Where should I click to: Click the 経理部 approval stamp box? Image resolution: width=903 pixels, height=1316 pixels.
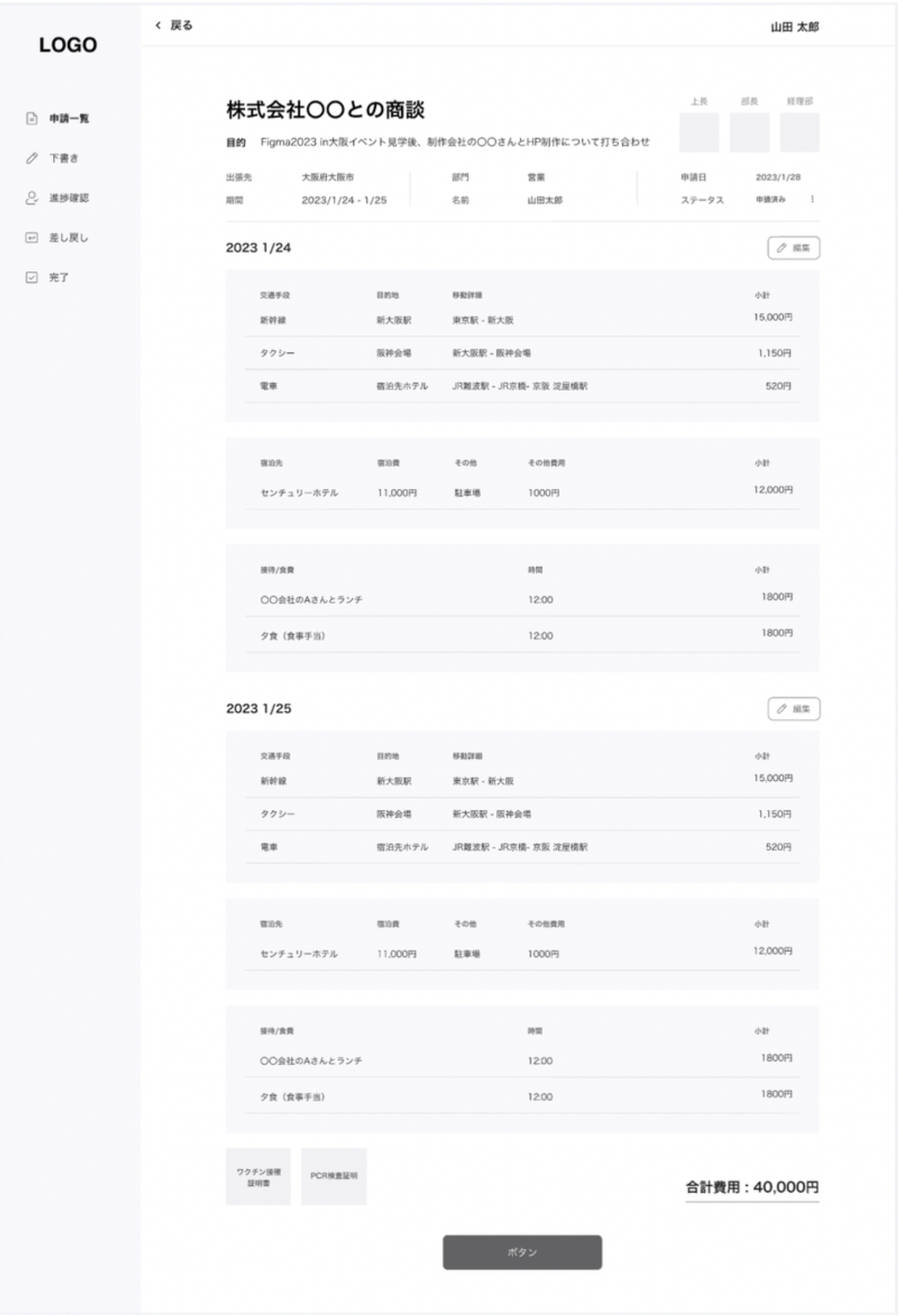click(x=800, y=132)
